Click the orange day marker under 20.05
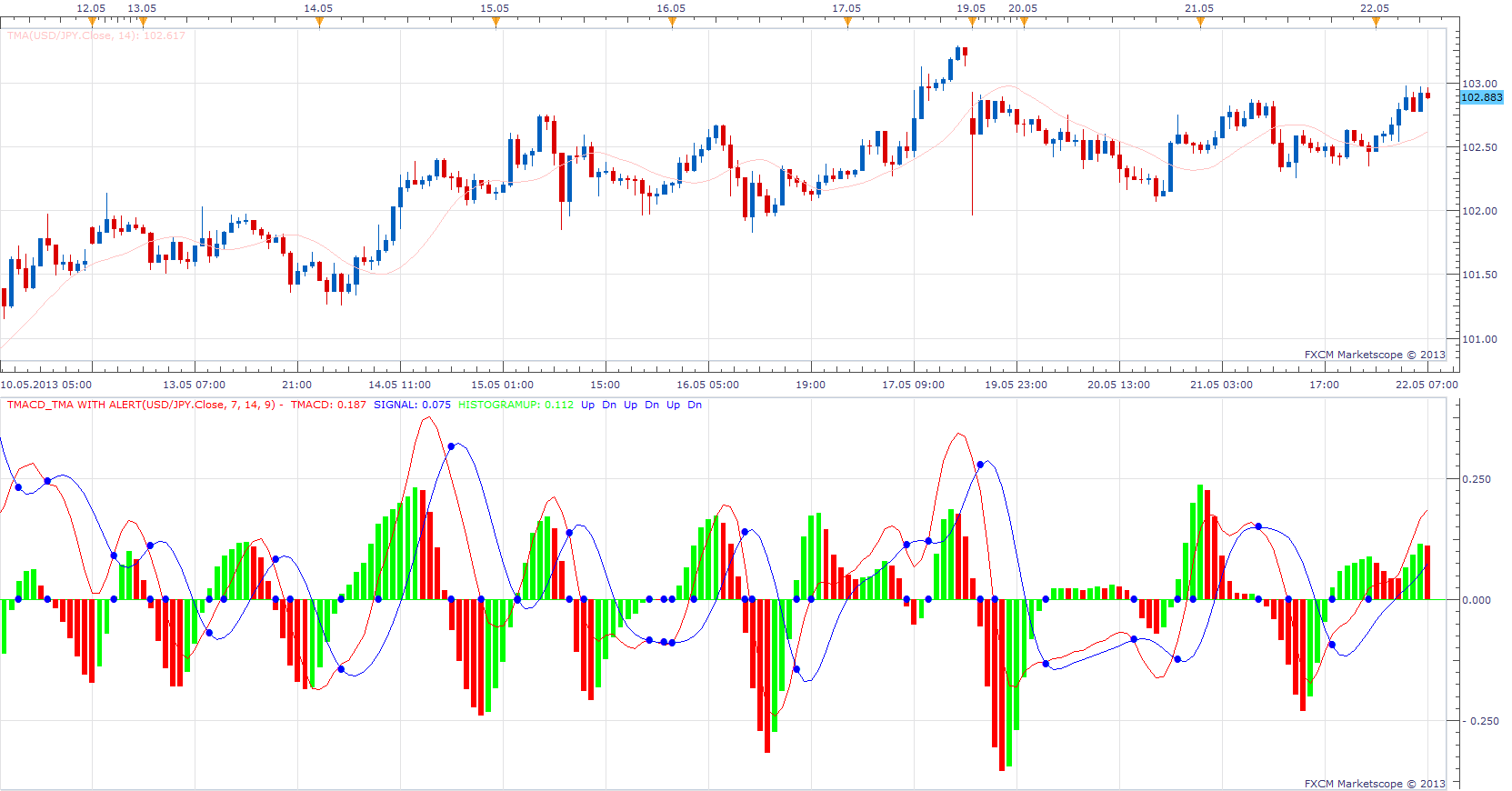 coord(1024,23)
